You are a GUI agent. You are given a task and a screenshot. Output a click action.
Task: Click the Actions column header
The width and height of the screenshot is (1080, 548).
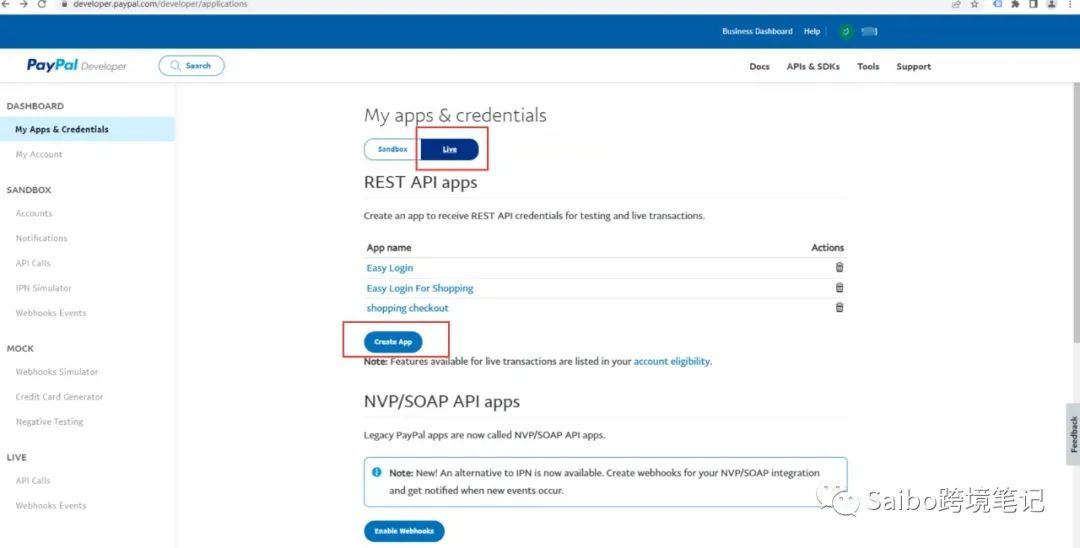827,247
